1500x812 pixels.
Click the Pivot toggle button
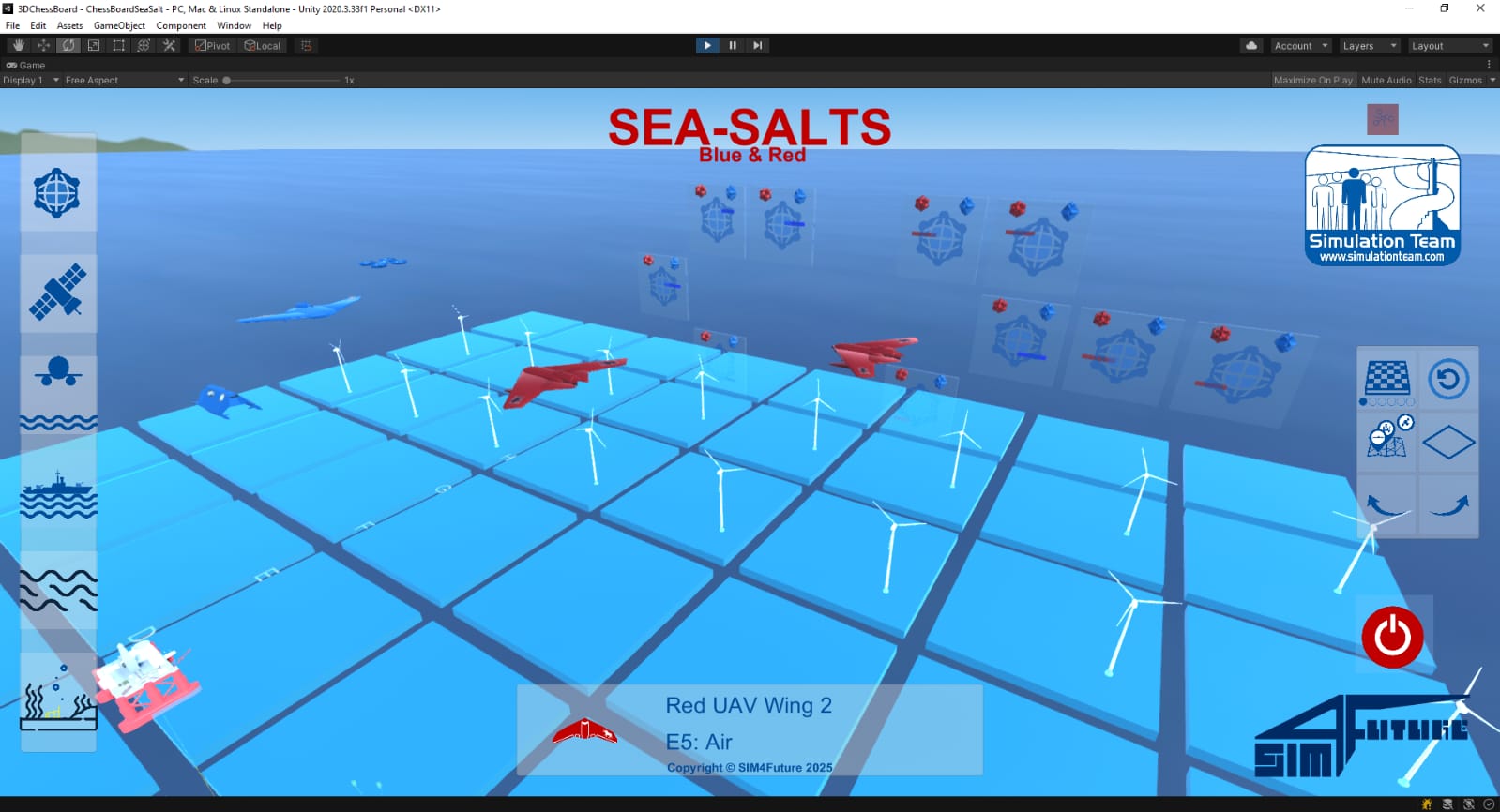tap(213, 45)
